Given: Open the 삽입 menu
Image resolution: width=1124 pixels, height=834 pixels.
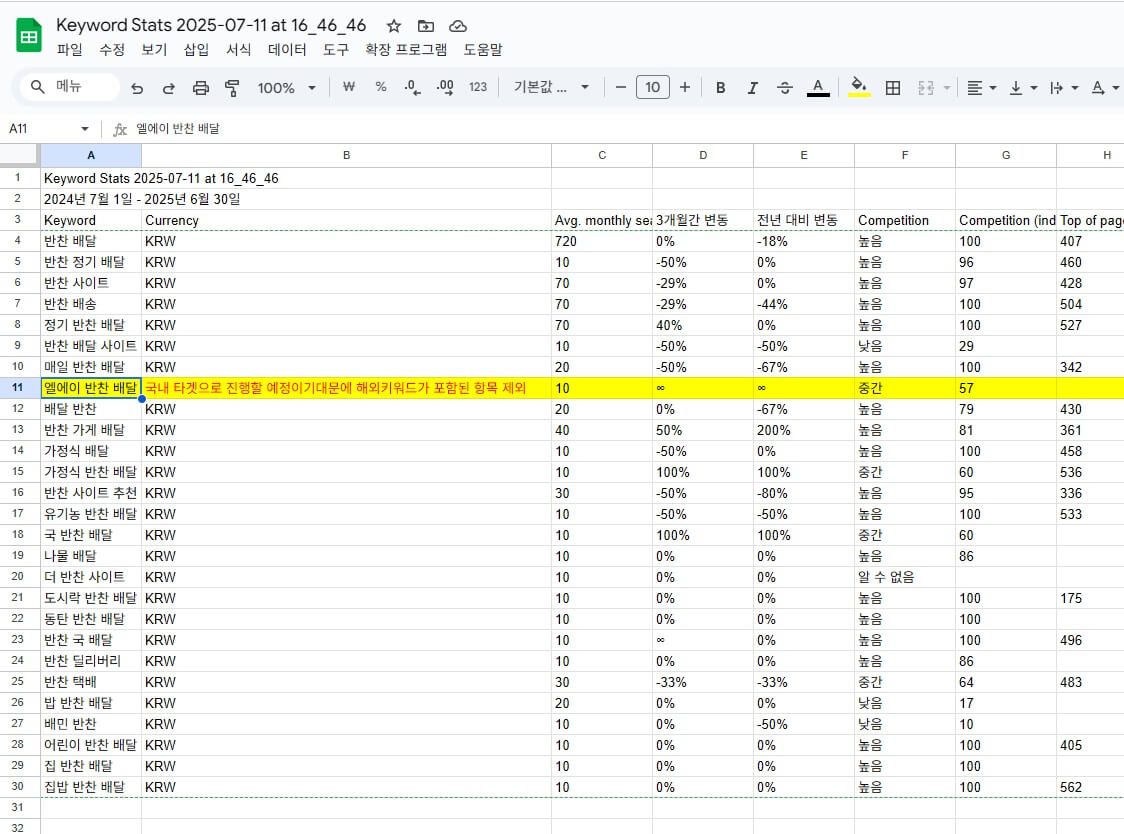Looking at the screenshot, I should [196, 49].
